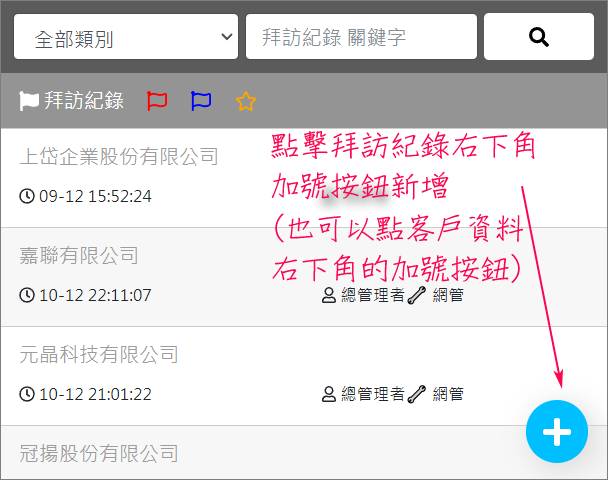Click the magnifier search button

(x=539, y=37)
